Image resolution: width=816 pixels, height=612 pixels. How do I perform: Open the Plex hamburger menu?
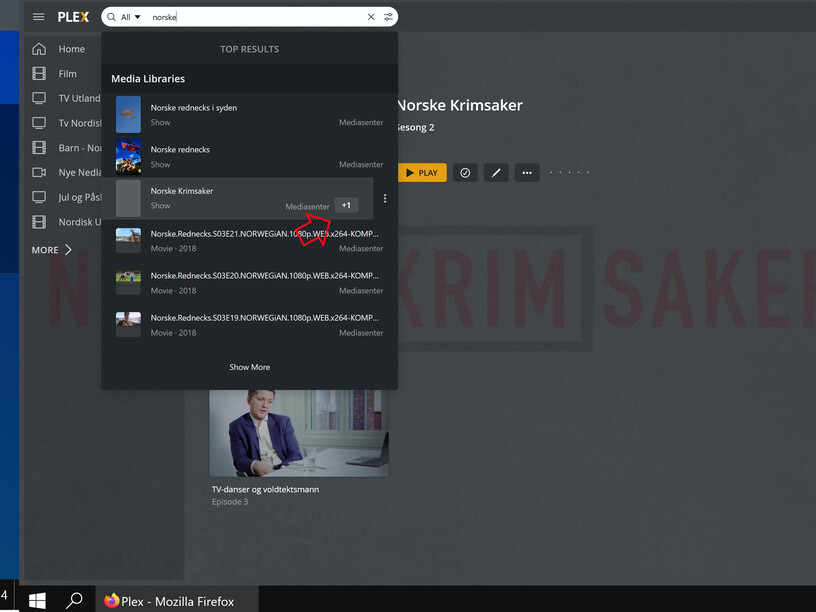(39, 17)
